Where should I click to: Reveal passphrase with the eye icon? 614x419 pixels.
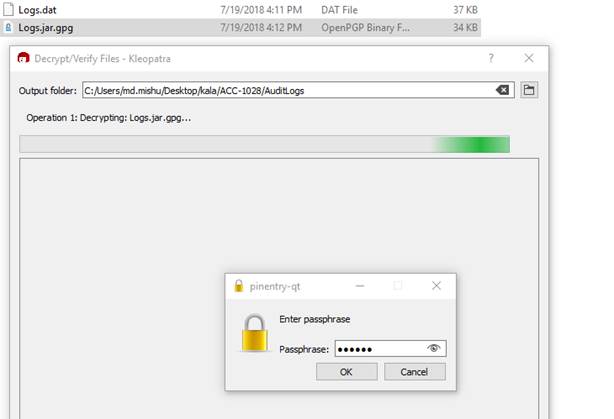pyautogui.click(x=433, y=348)
